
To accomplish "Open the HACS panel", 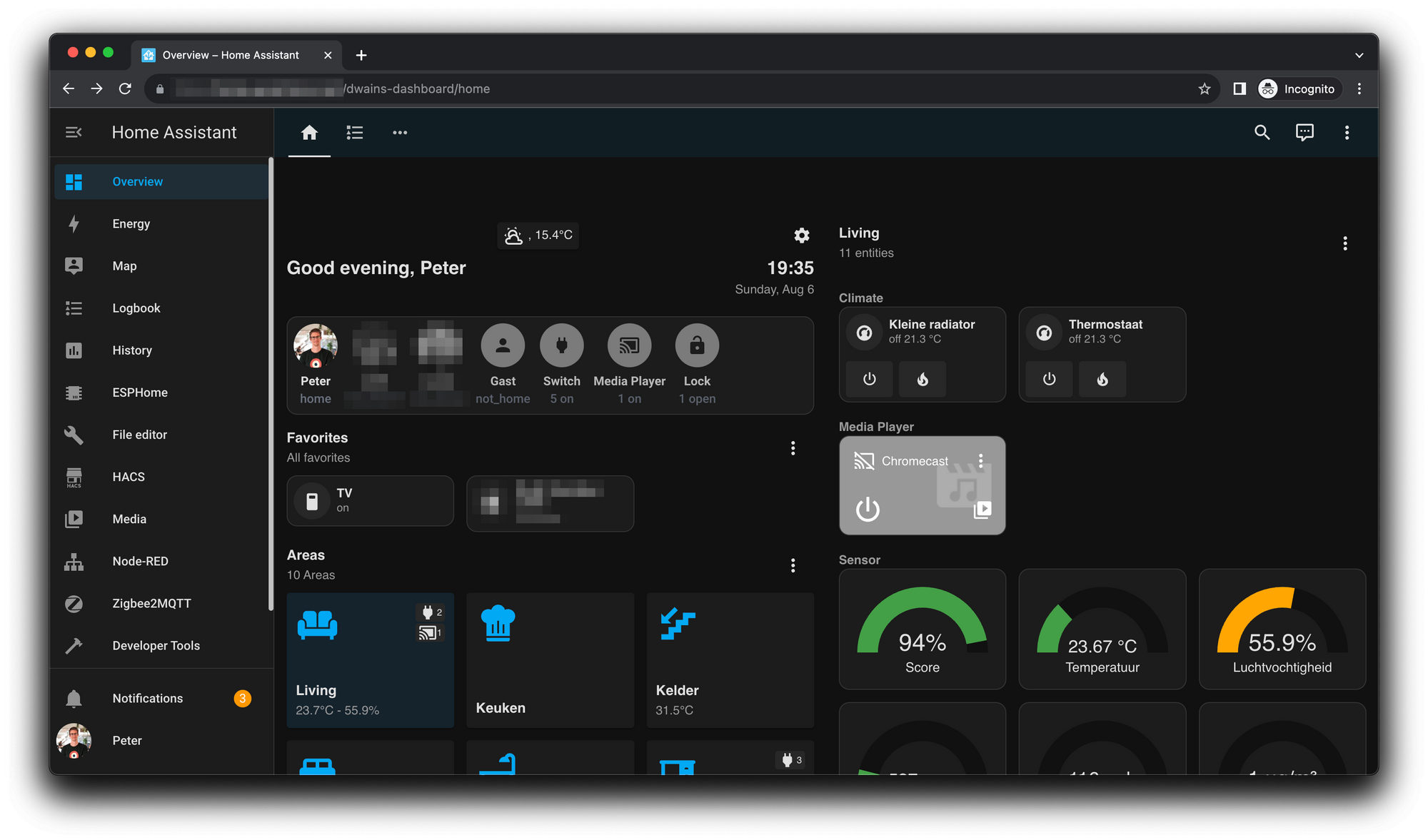I will click(x=127, y=476).
